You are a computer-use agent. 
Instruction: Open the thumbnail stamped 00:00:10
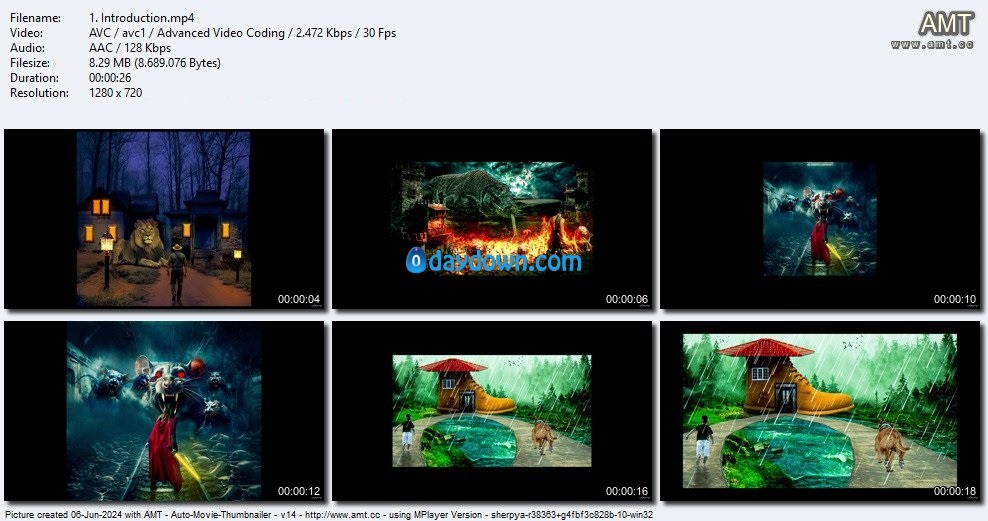(x=820, y=219)
